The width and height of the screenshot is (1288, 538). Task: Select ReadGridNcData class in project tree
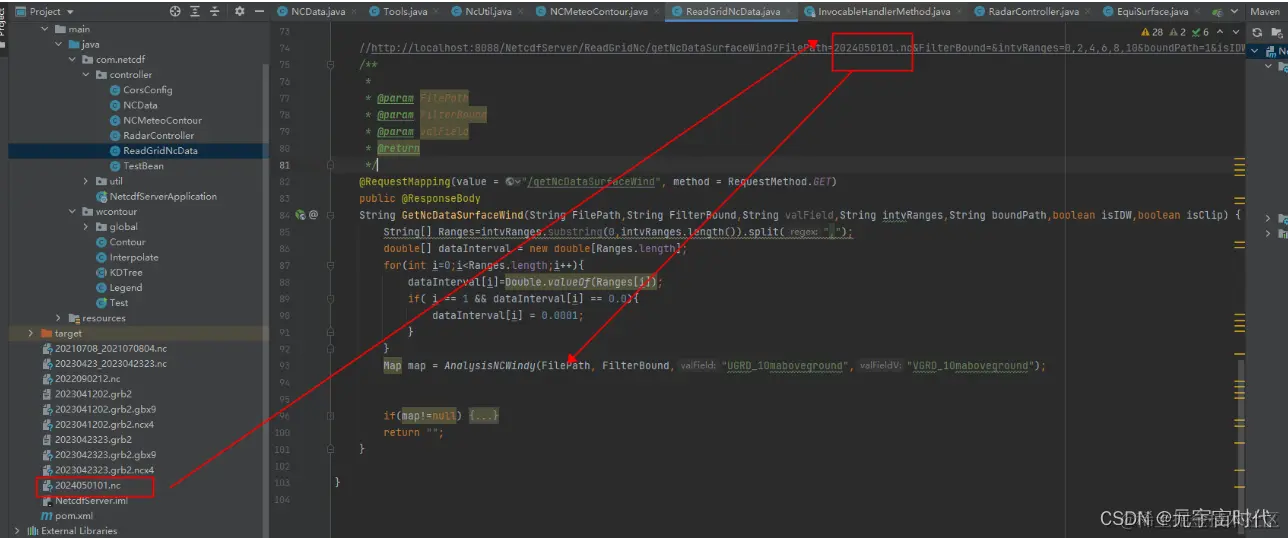click(152, 151)
